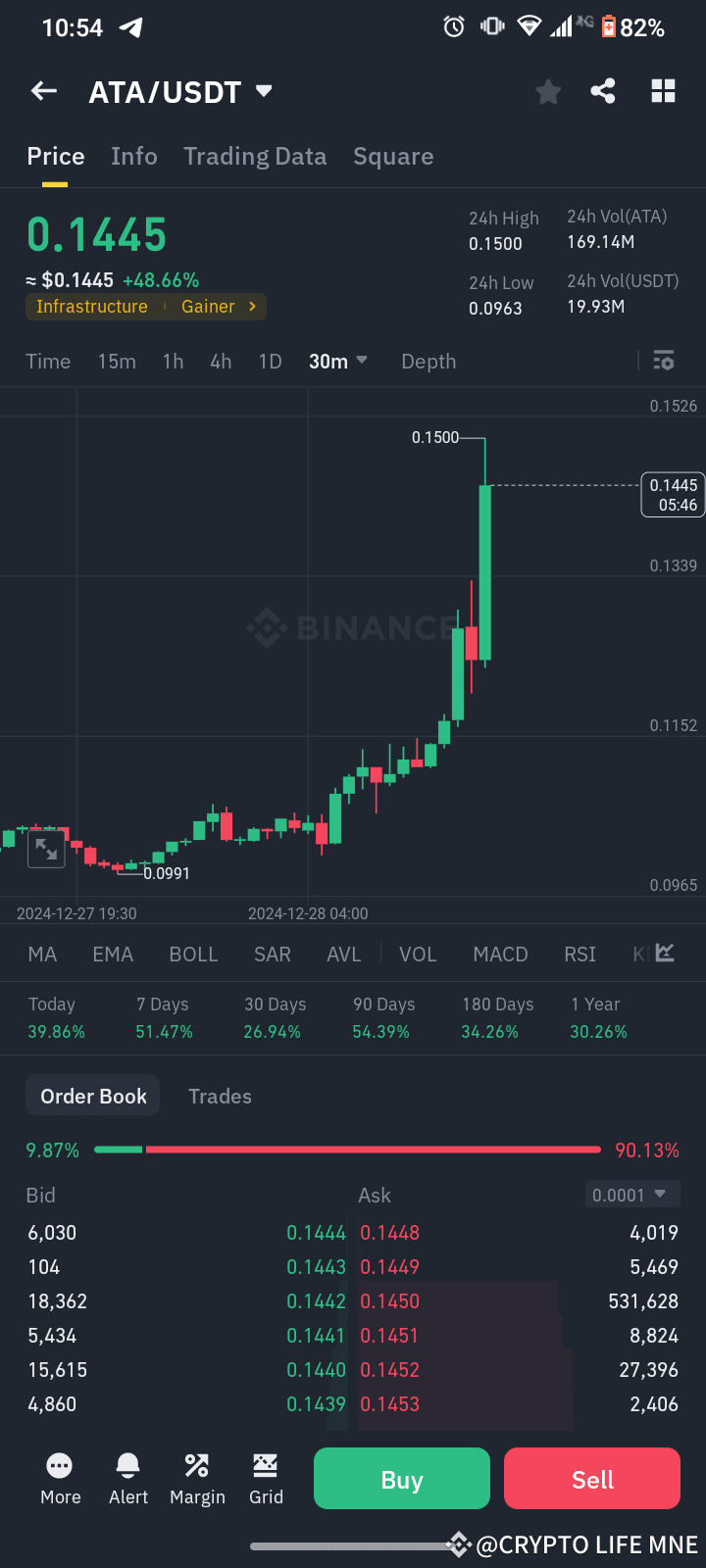Share this trading pair via the share icon

point(603,90)
